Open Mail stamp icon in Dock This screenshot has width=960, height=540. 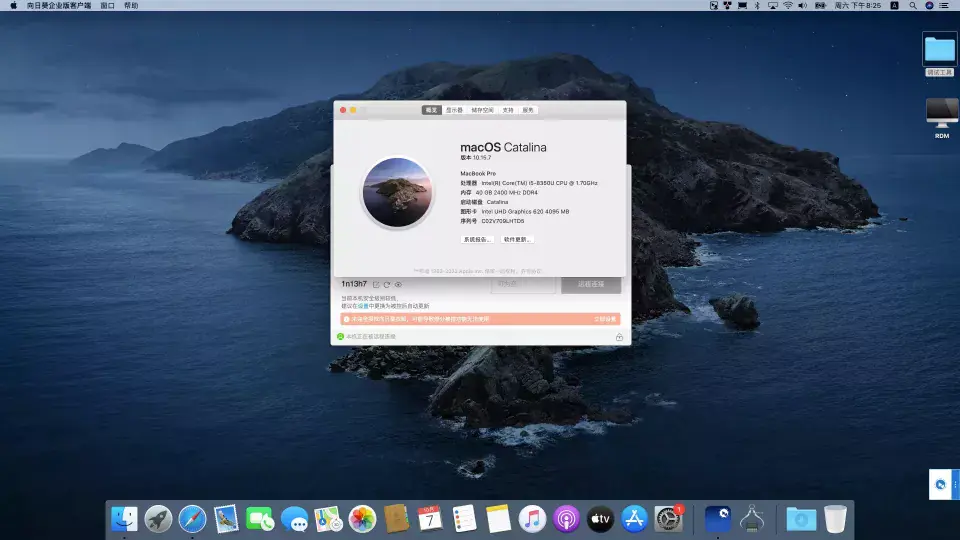pos(226,519)
